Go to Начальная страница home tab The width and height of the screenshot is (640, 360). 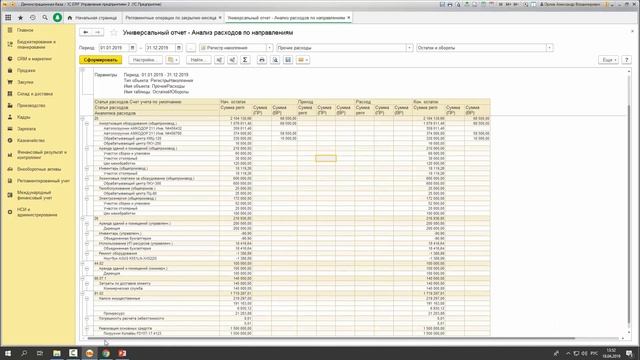pos(92,18)
